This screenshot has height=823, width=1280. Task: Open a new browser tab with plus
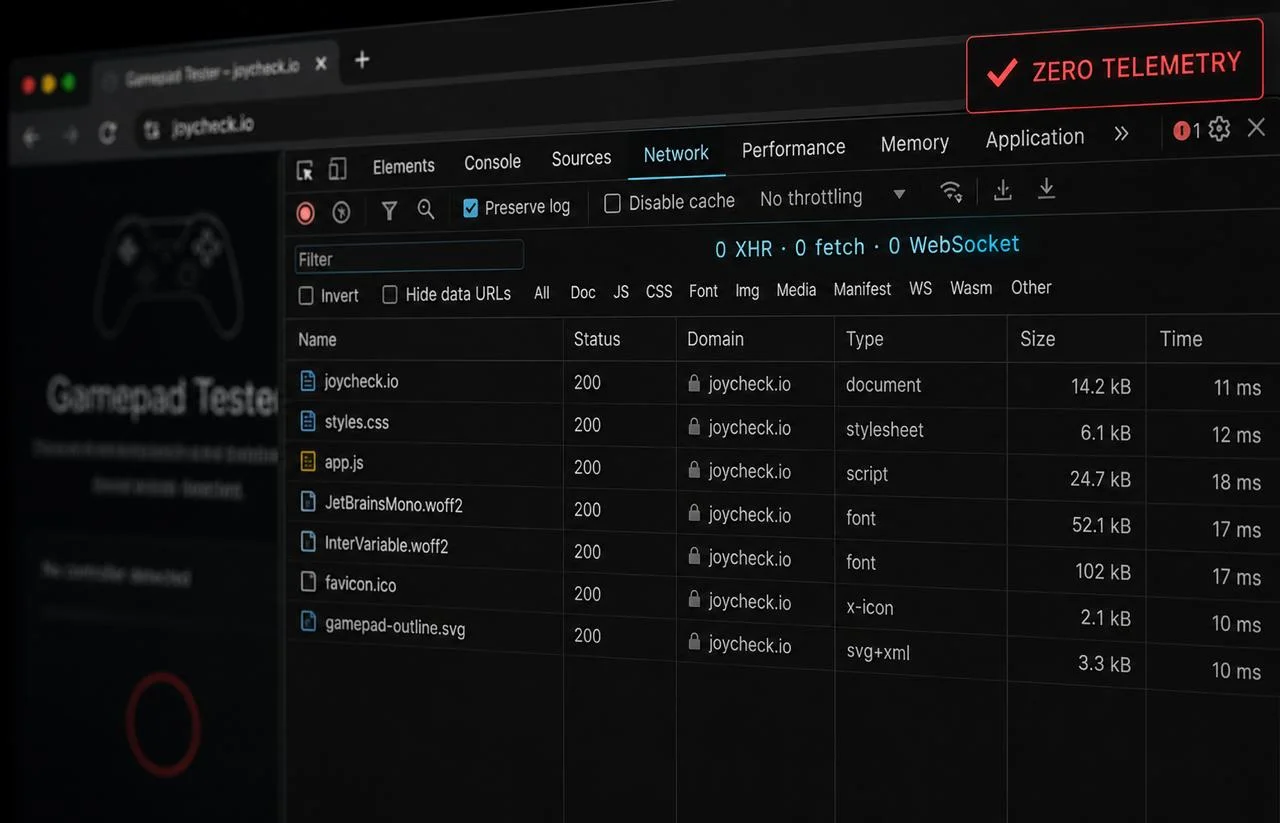(362, 60)
